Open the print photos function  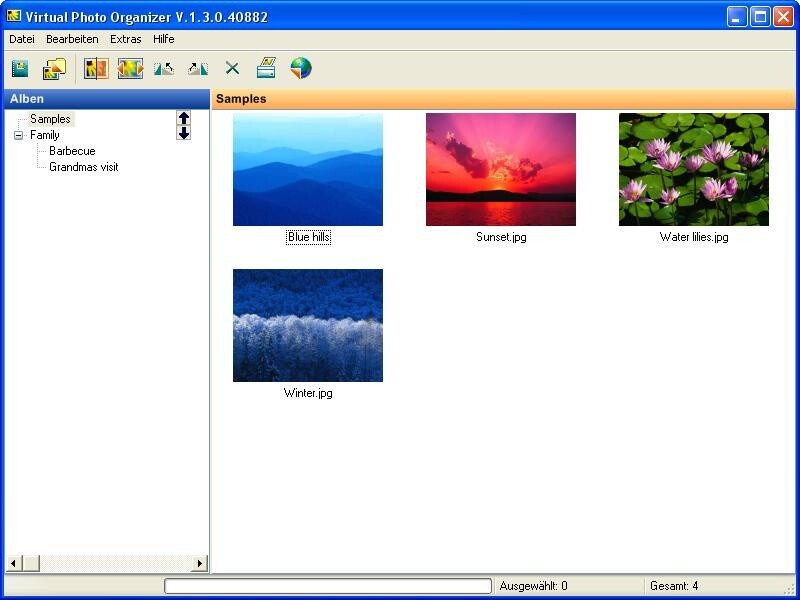point(265,68)
